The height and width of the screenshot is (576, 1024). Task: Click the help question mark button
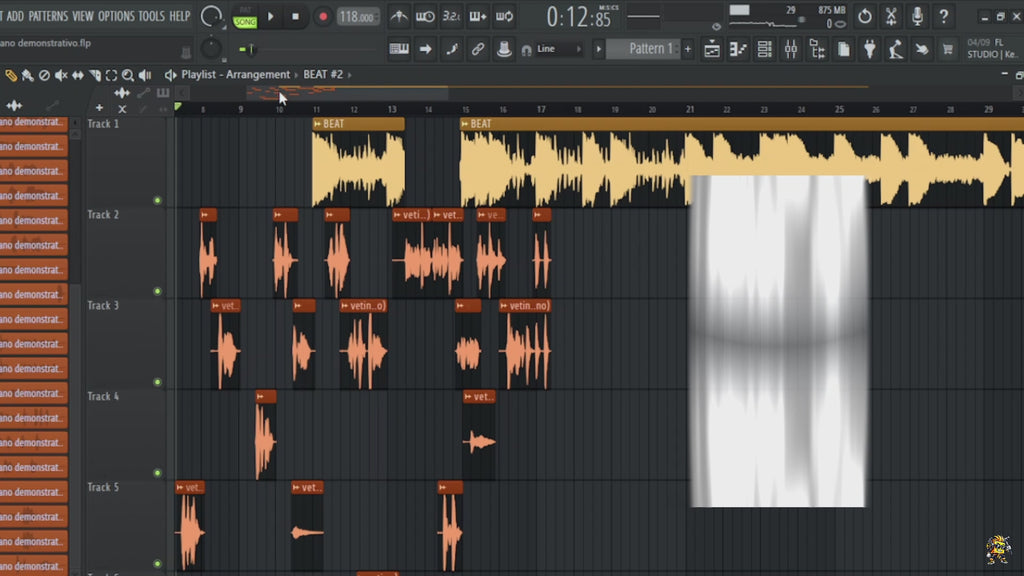pyautogui.click(x=944, y=17)
